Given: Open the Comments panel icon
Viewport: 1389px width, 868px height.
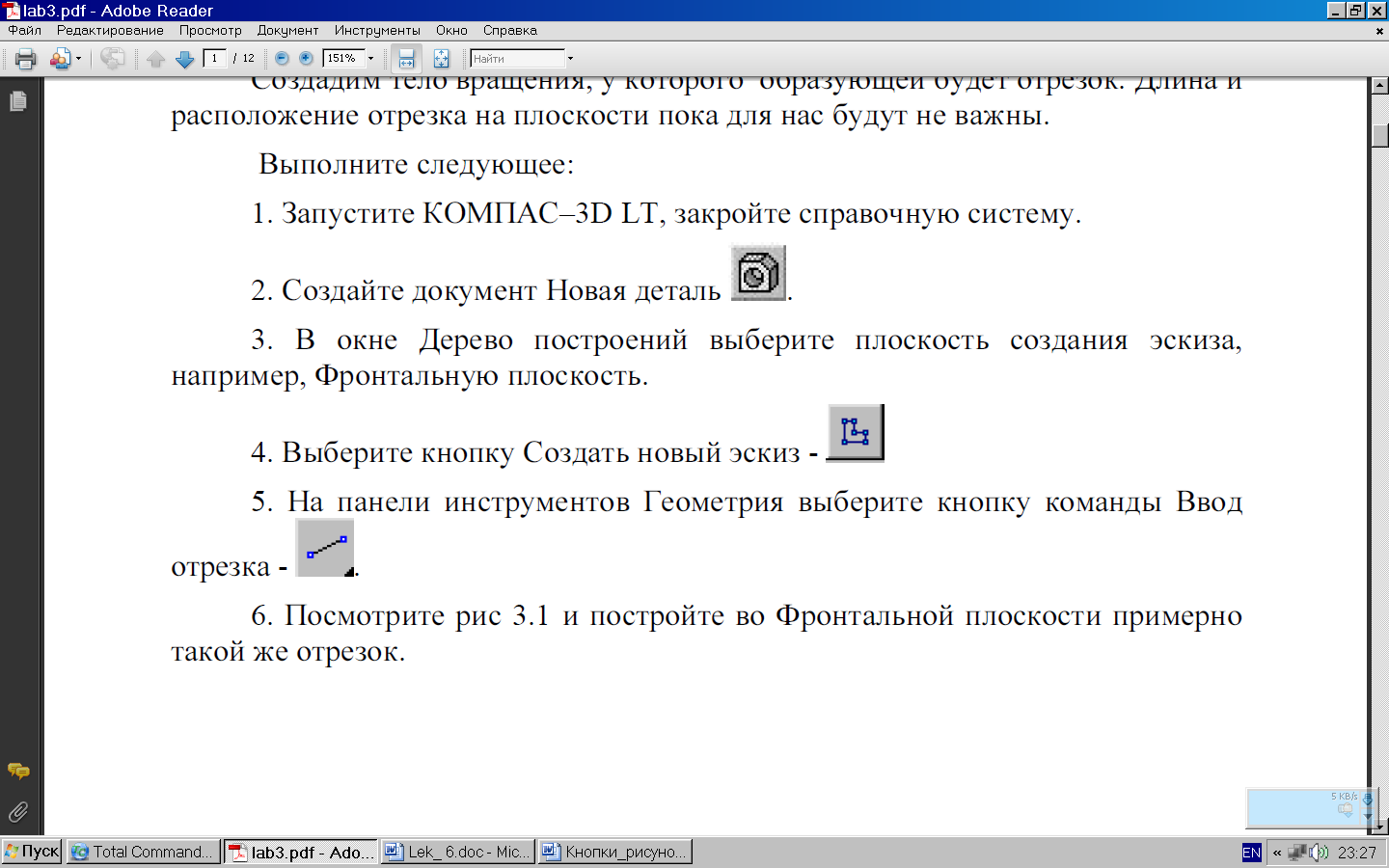Looking at the screenshot, I should click(x=17, y=771).
